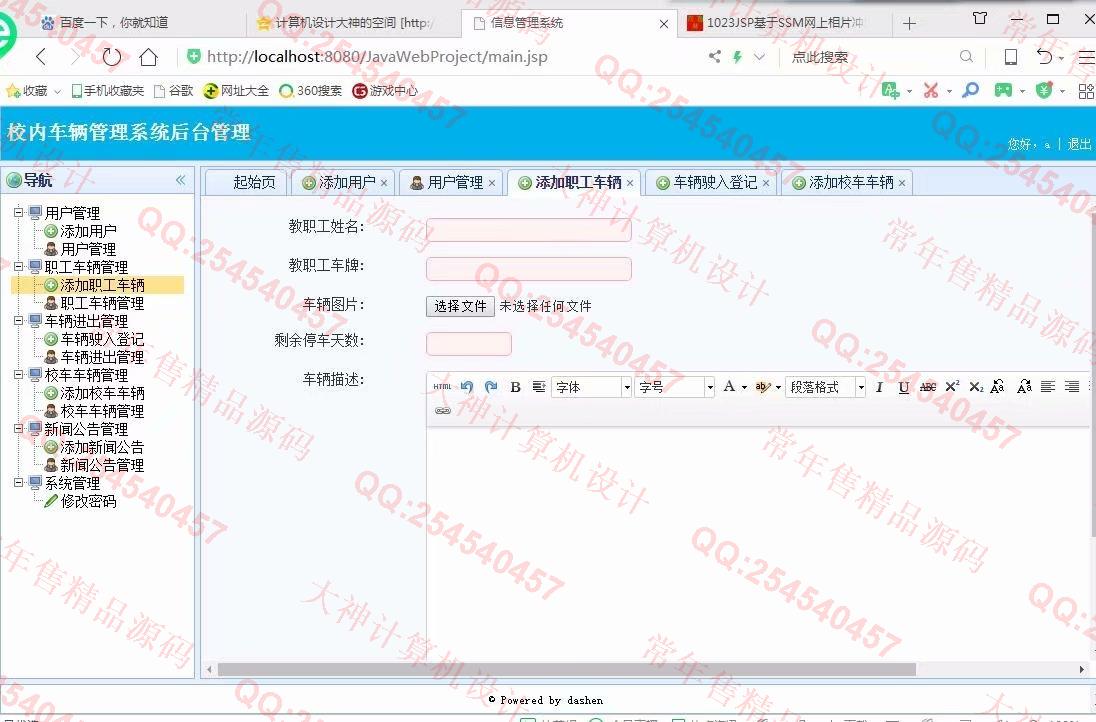
Task: Collapse the 新闻公告管理 tree node
Action: tap(19, 428)
